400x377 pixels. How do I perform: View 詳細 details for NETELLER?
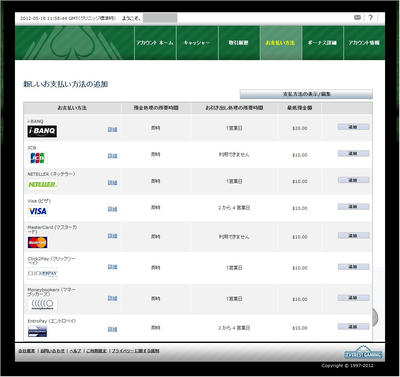tap(112, 183)
